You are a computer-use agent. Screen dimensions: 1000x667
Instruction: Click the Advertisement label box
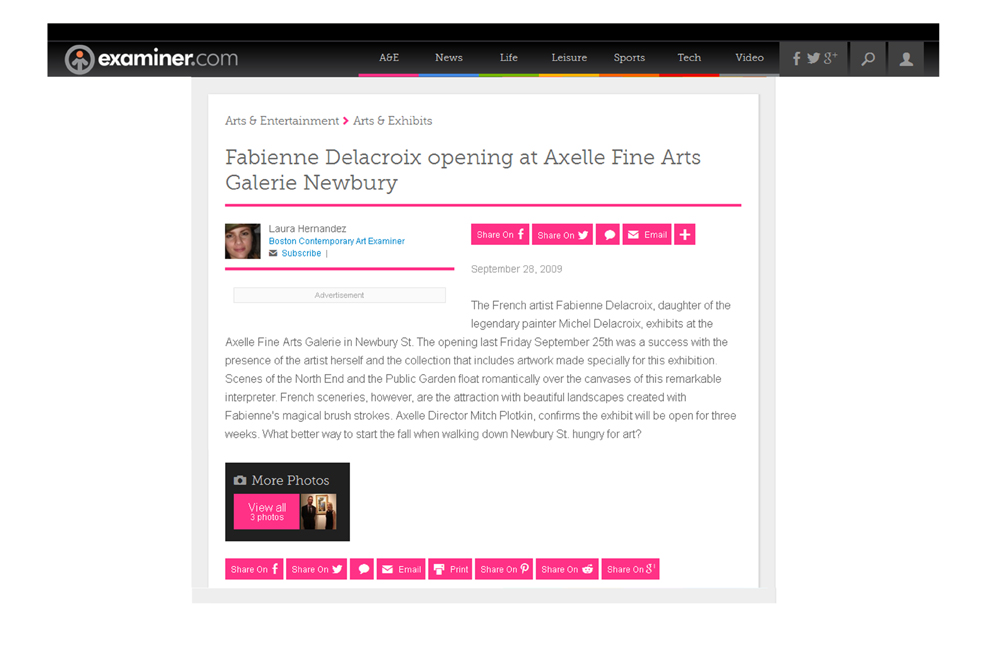tap(339, 295)
